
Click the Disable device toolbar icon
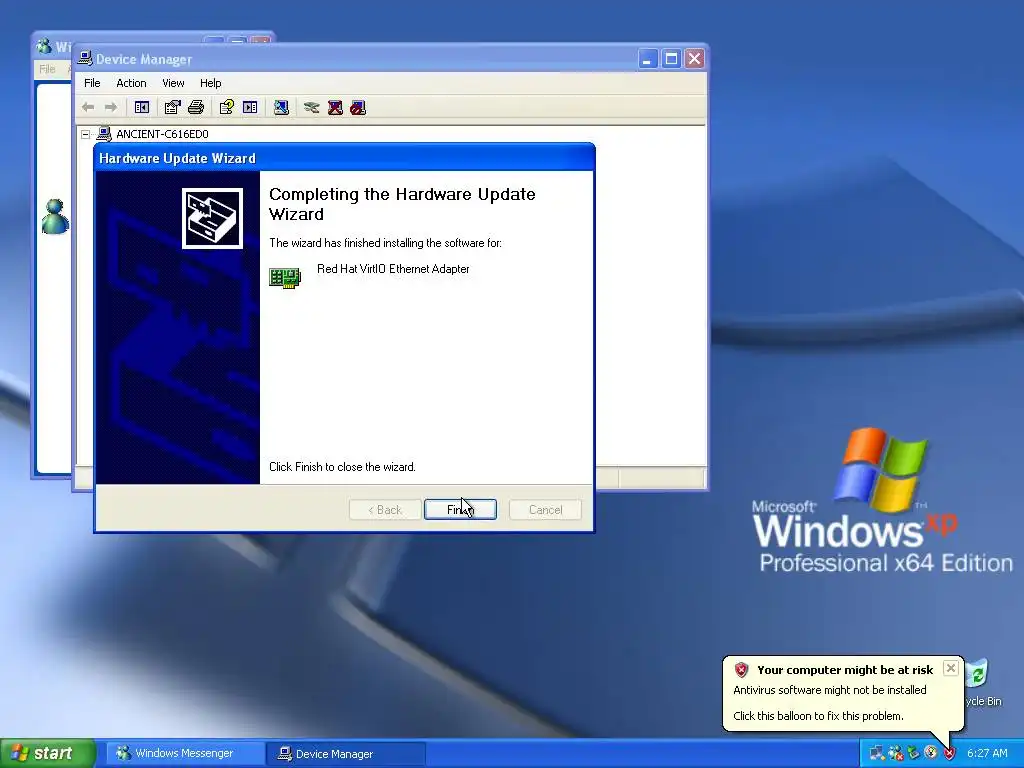[358, 107]
